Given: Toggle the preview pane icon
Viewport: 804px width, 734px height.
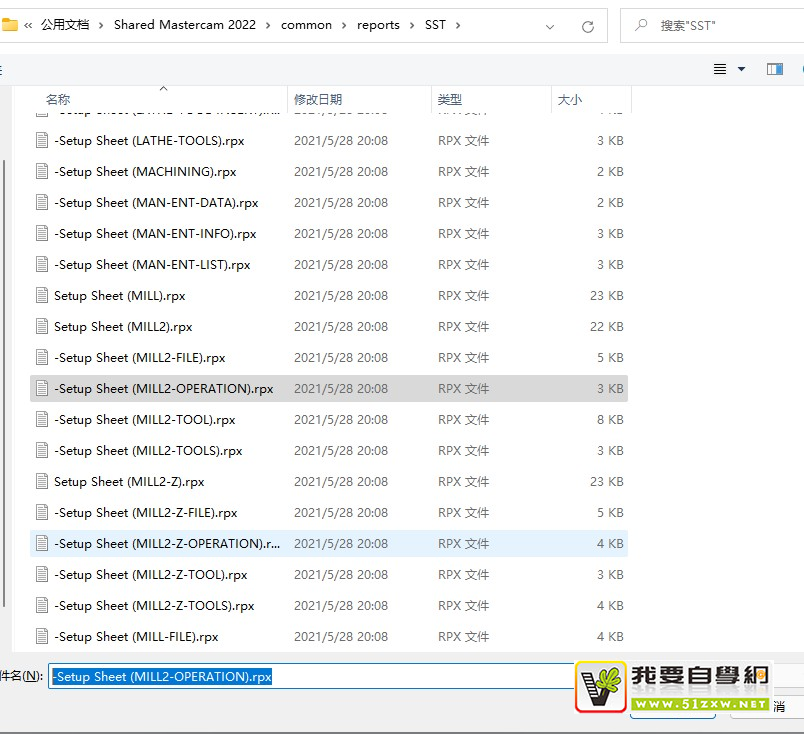Looking at the screenshot, I should (x=774, y=69).
